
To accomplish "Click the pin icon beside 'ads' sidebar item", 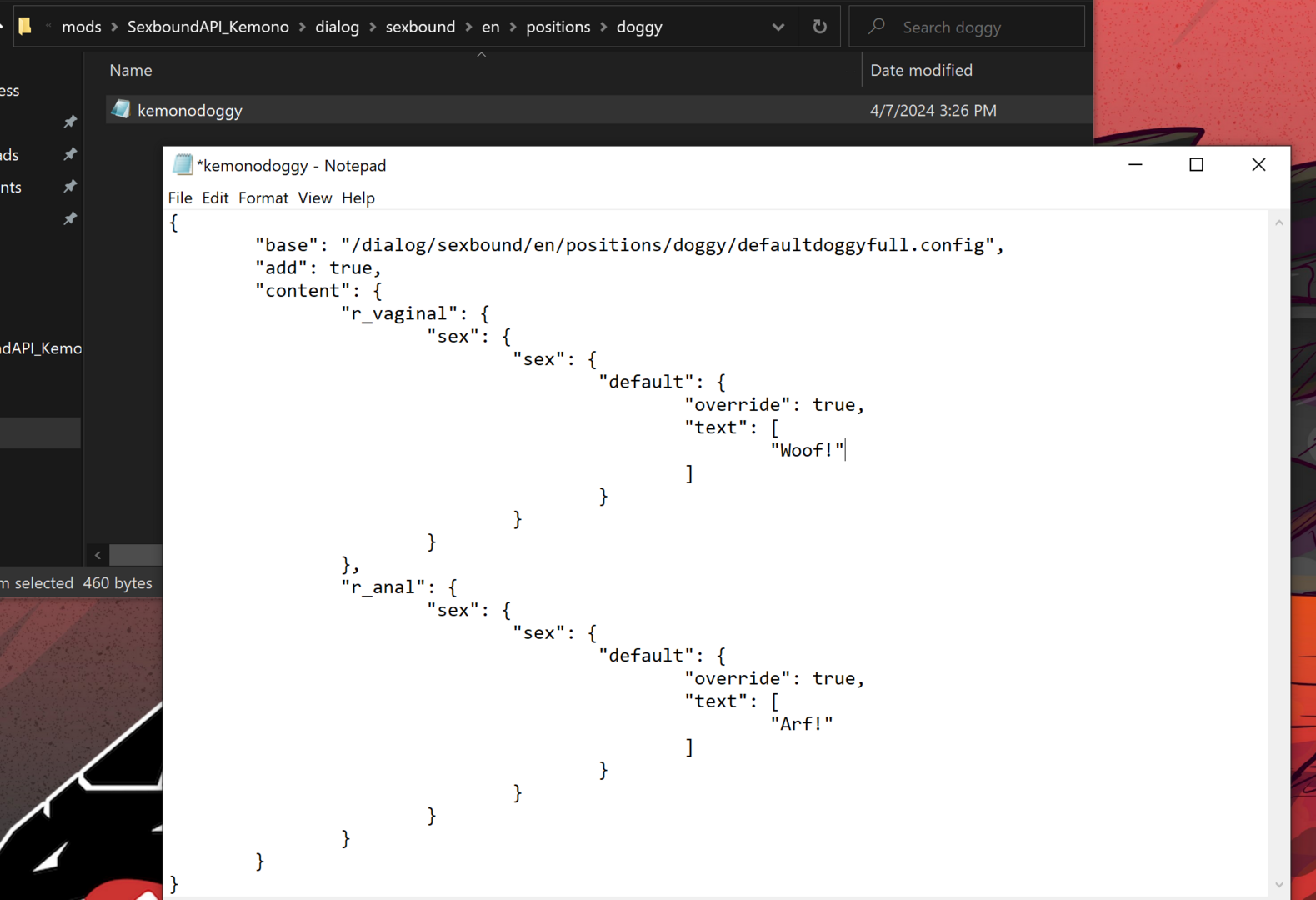I will pos(70,154).
